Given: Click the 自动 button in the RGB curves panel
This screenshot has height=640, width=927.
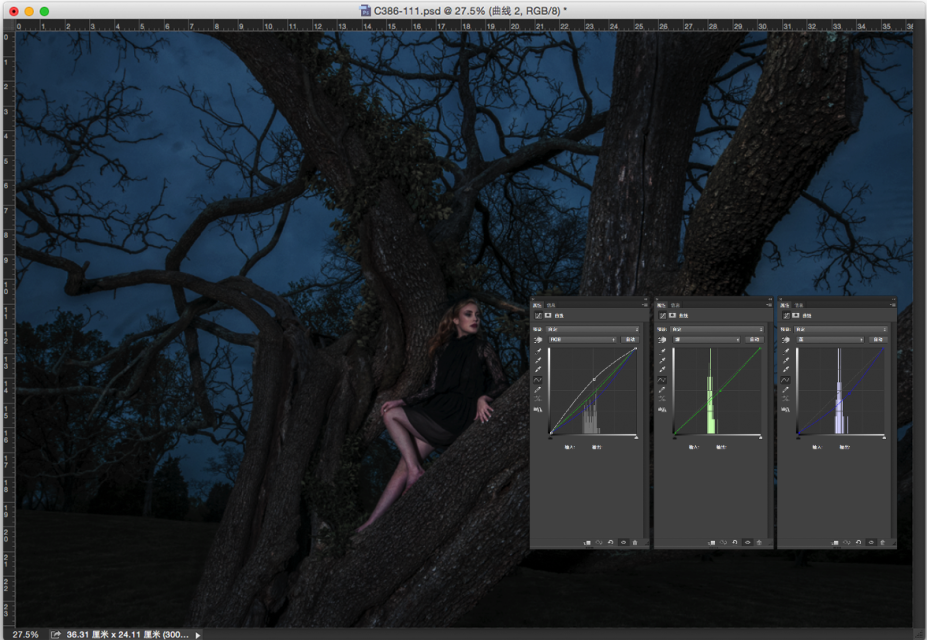Looking at the screenshot, I should (x=630, y=340).
